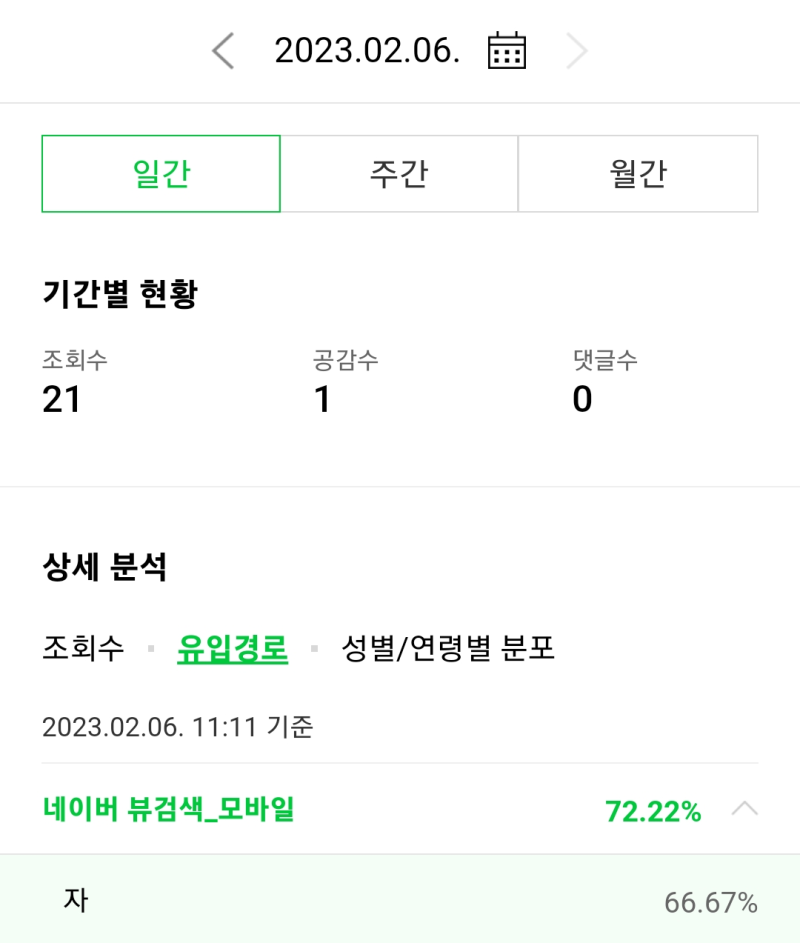Go to the next date with right arrow
This screenshot has width=800, height=943.
[577, 51]
